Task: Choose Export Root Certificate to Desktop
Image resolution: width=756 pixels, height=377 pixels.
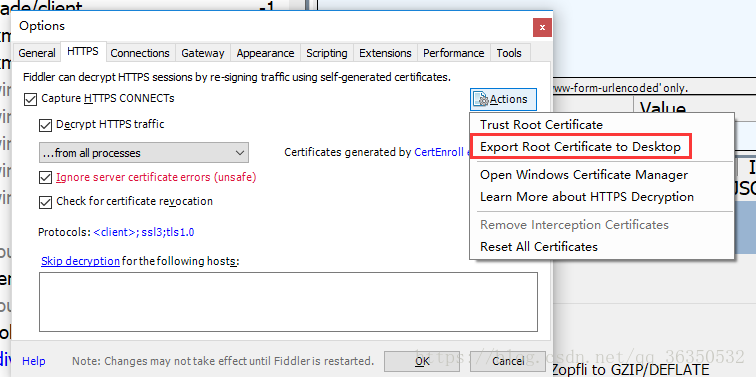Action: click(580, 147)
